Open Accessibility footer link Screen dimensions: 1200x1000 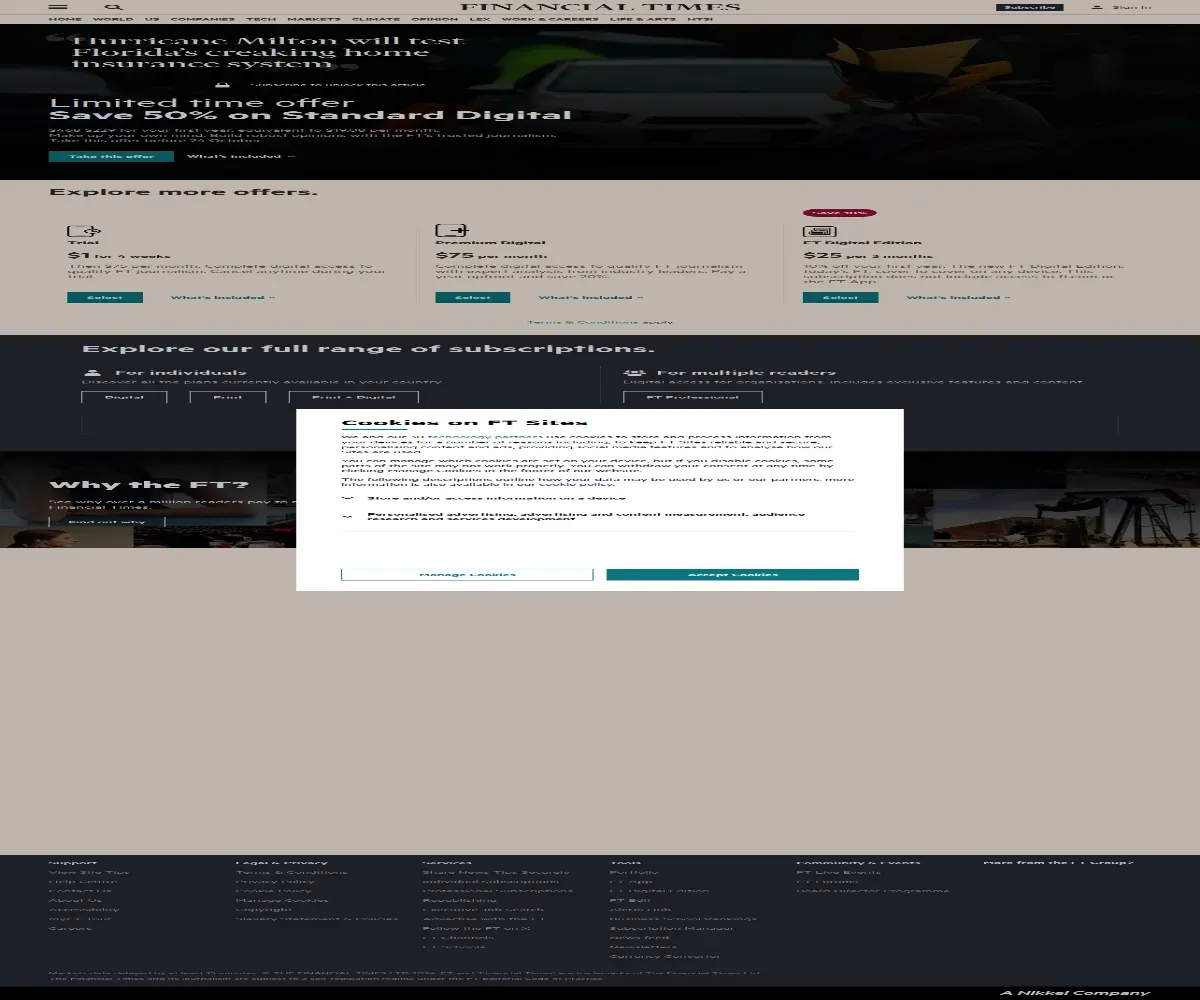pos(84,909)
